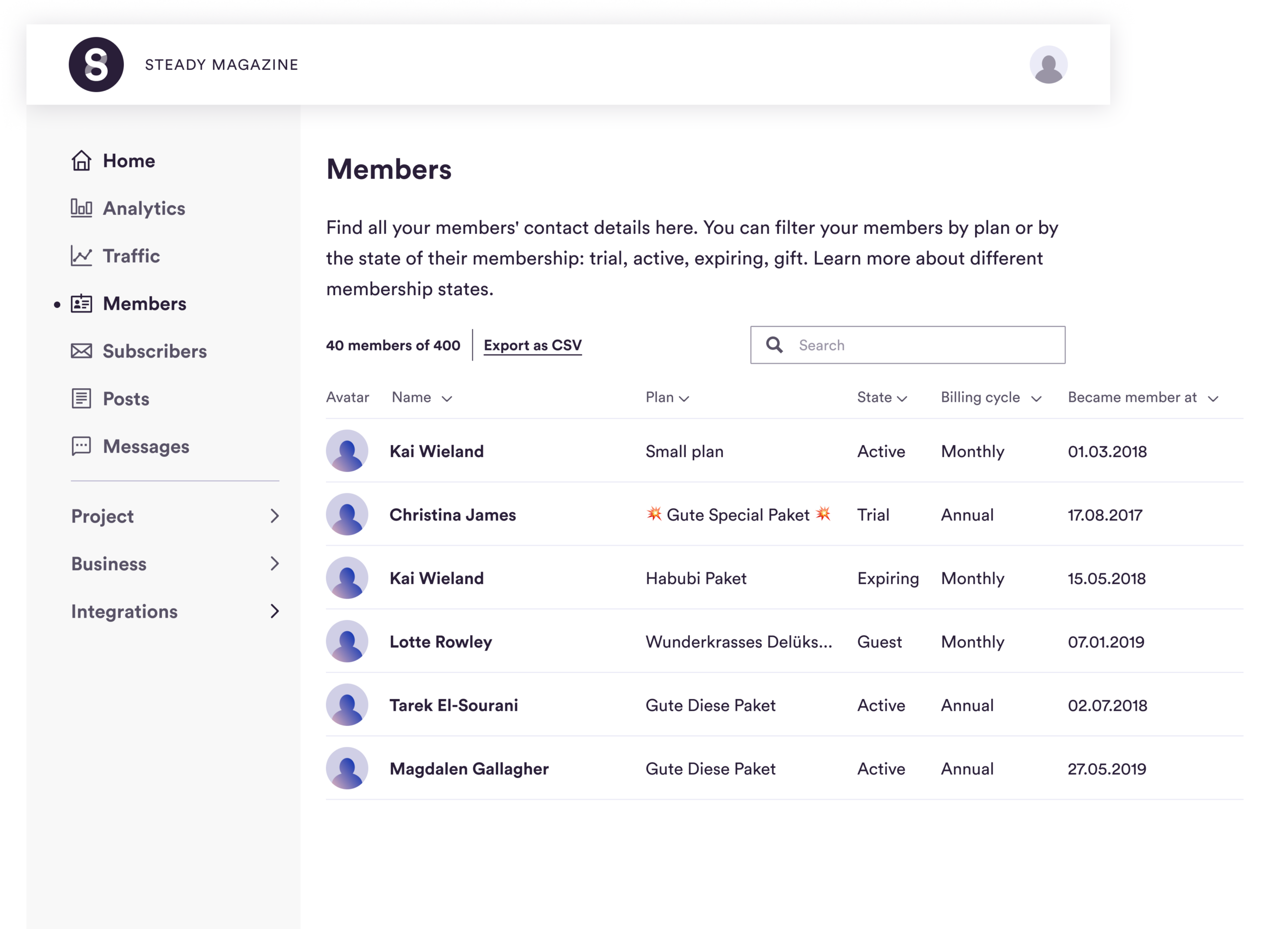Click the search magnifier icon
1288x929 pixels.
coord(775,345)
